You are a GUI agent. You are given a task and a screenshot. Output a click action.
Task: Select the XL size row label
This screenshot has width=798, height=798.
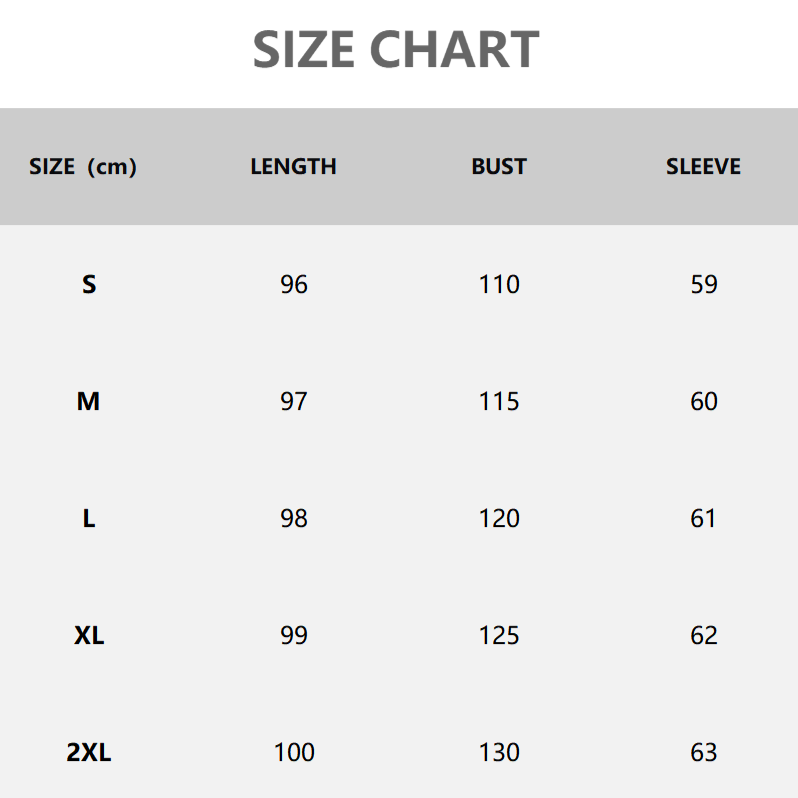coord(89,636)
